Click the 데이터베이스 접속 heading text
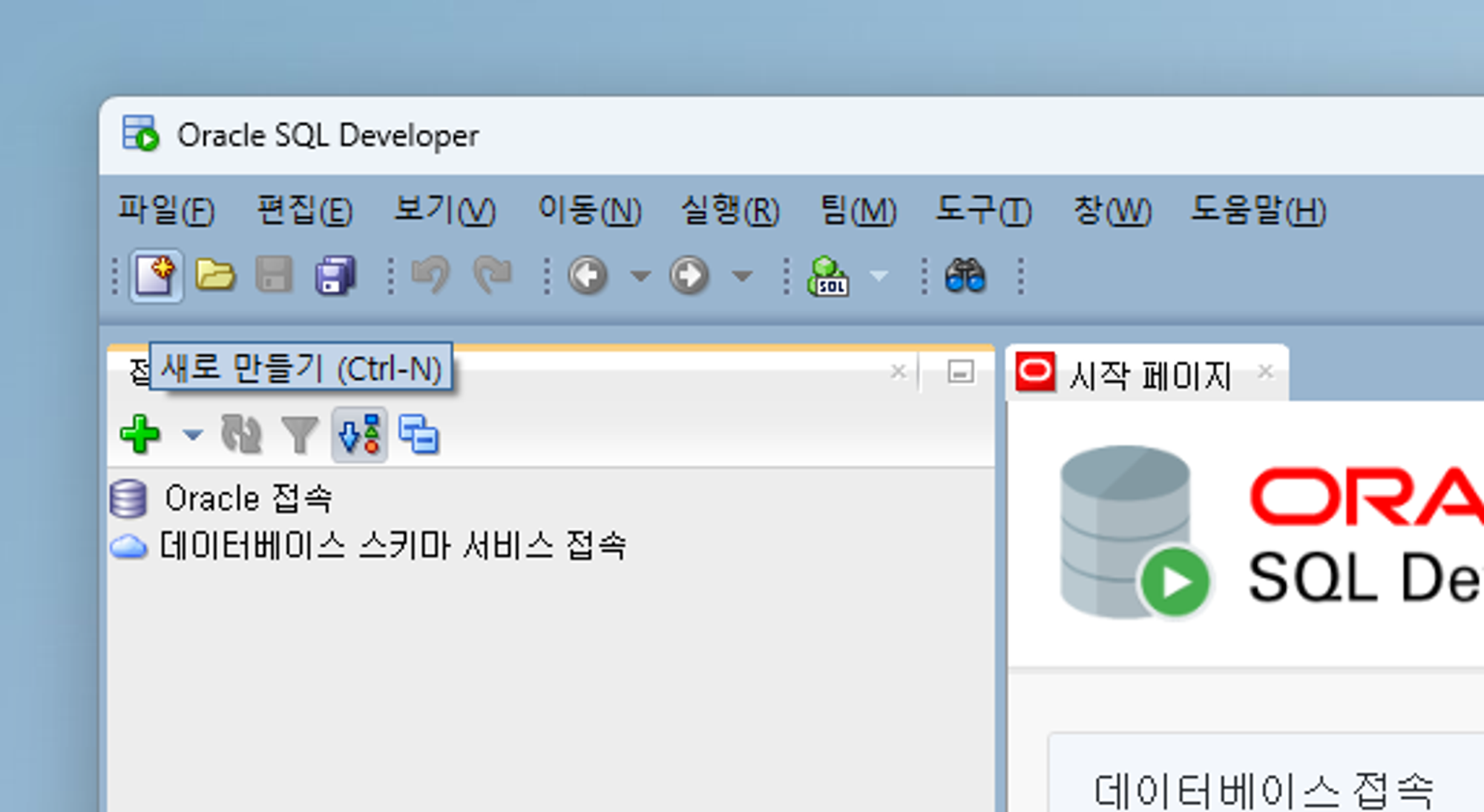Viewport: 1484px width, 812px height. [x=1264, y=790]
